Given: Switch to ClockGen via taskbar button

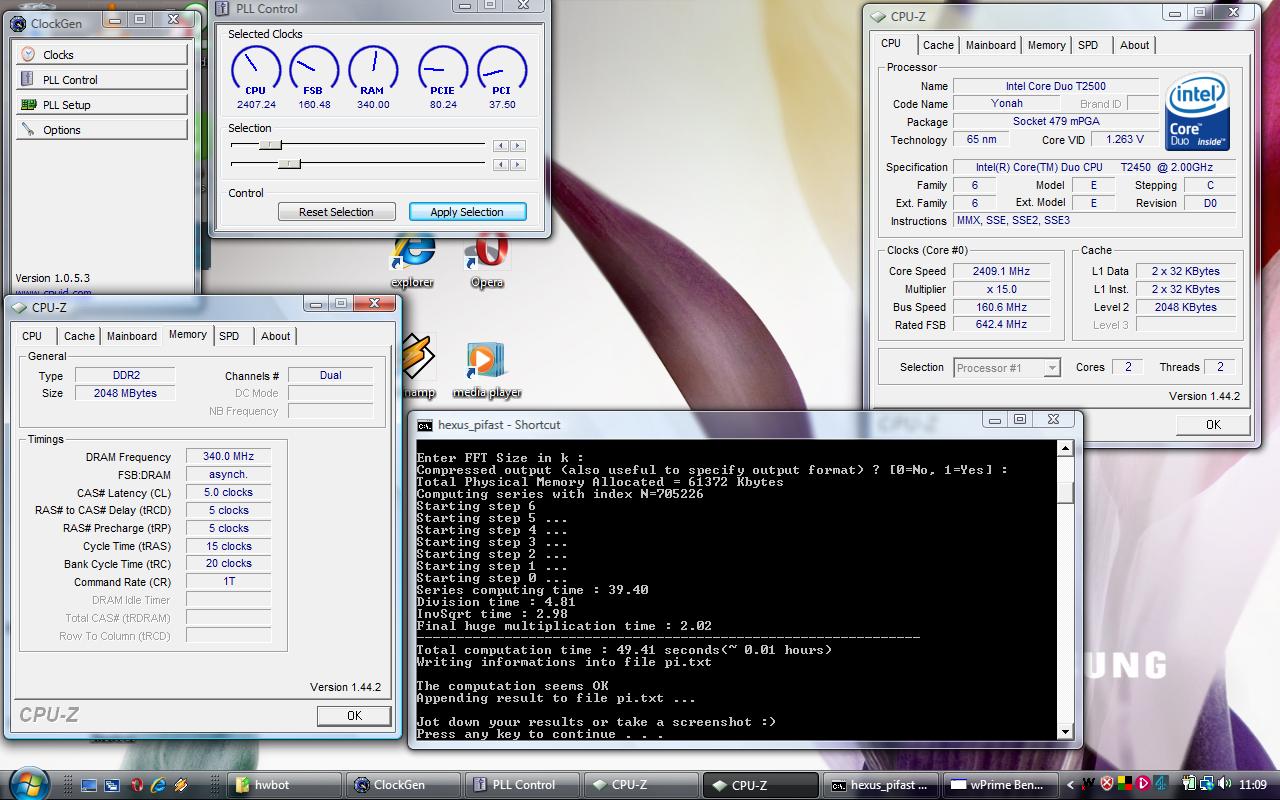Looking at the screenshot, I should coord(403,785).
